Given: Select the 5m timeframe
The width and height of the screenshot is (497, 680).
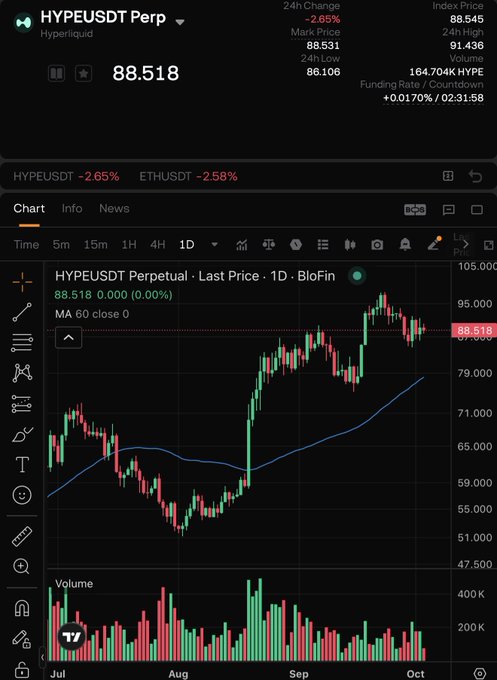Looking at the screenshot, I should (x=61, y=245).
